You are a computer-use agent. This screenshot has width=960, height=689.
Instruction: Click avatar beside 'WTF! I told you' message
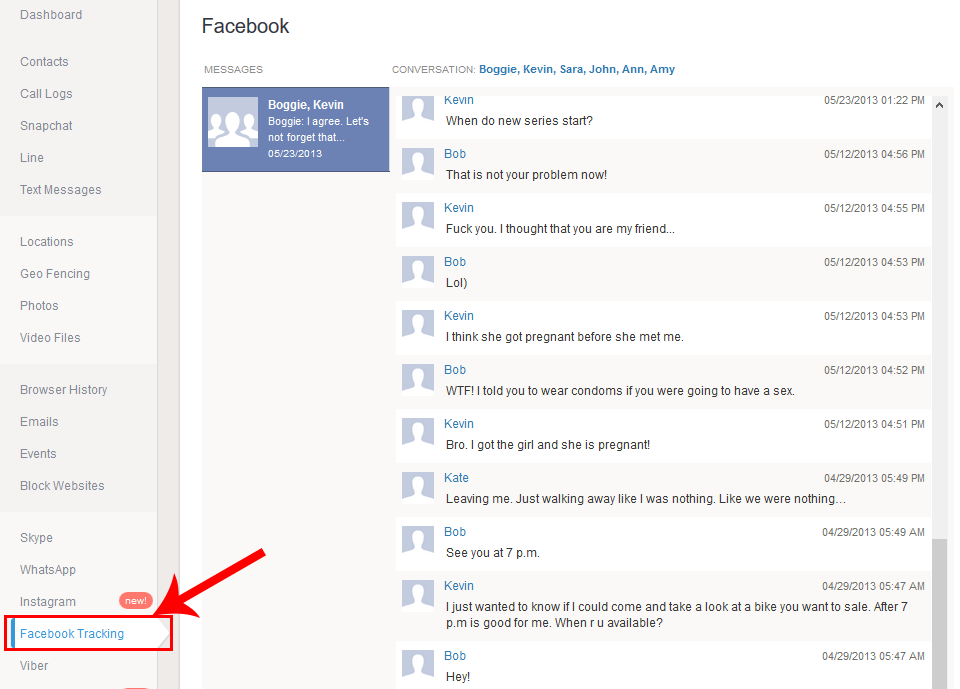418,378
